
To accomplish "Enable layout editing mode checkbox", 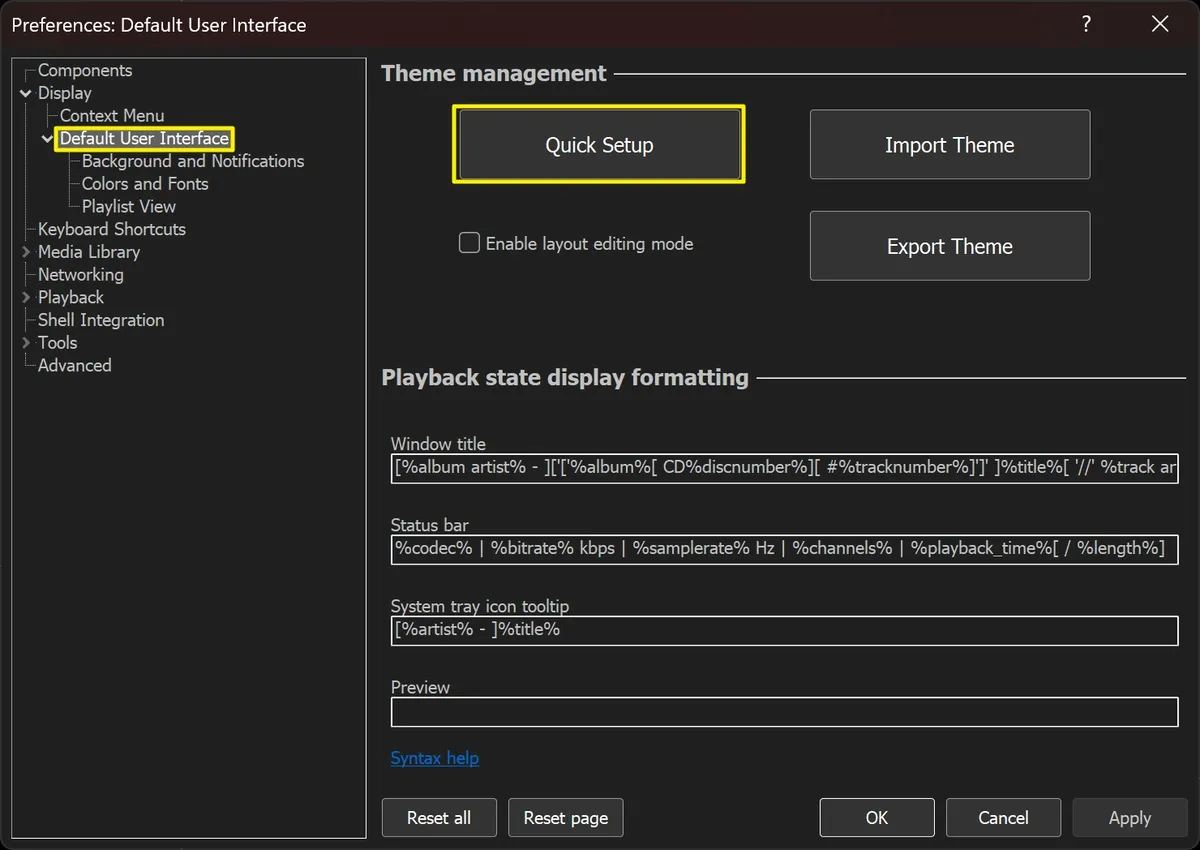I will click(x=469, y=243).
